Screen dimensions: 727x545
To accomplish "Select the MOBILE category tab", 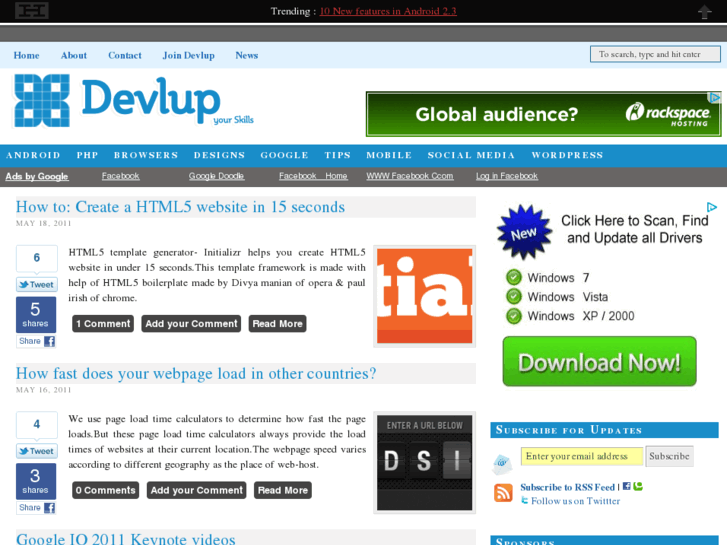I will (x=389, y=155).
